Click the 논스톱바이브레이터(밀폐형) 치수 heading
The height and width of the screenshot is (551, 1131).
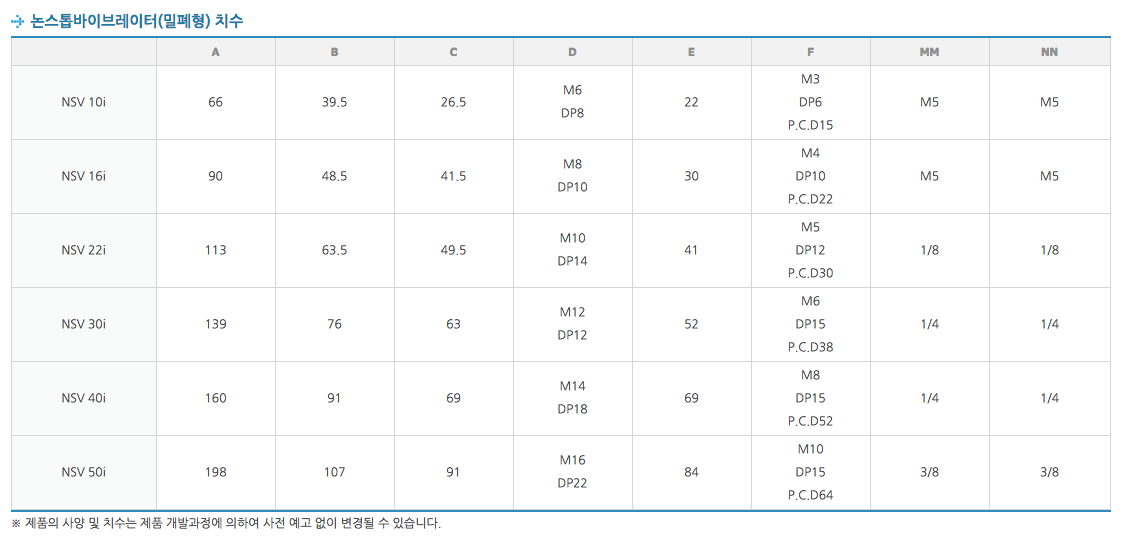pos(137,21)
